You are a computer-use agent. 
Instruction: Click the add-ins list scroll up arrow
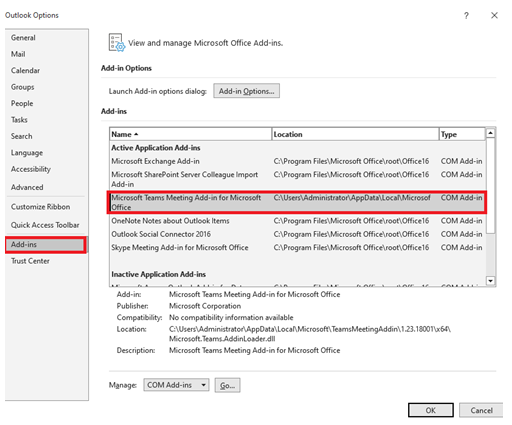(x=490, y=133)
